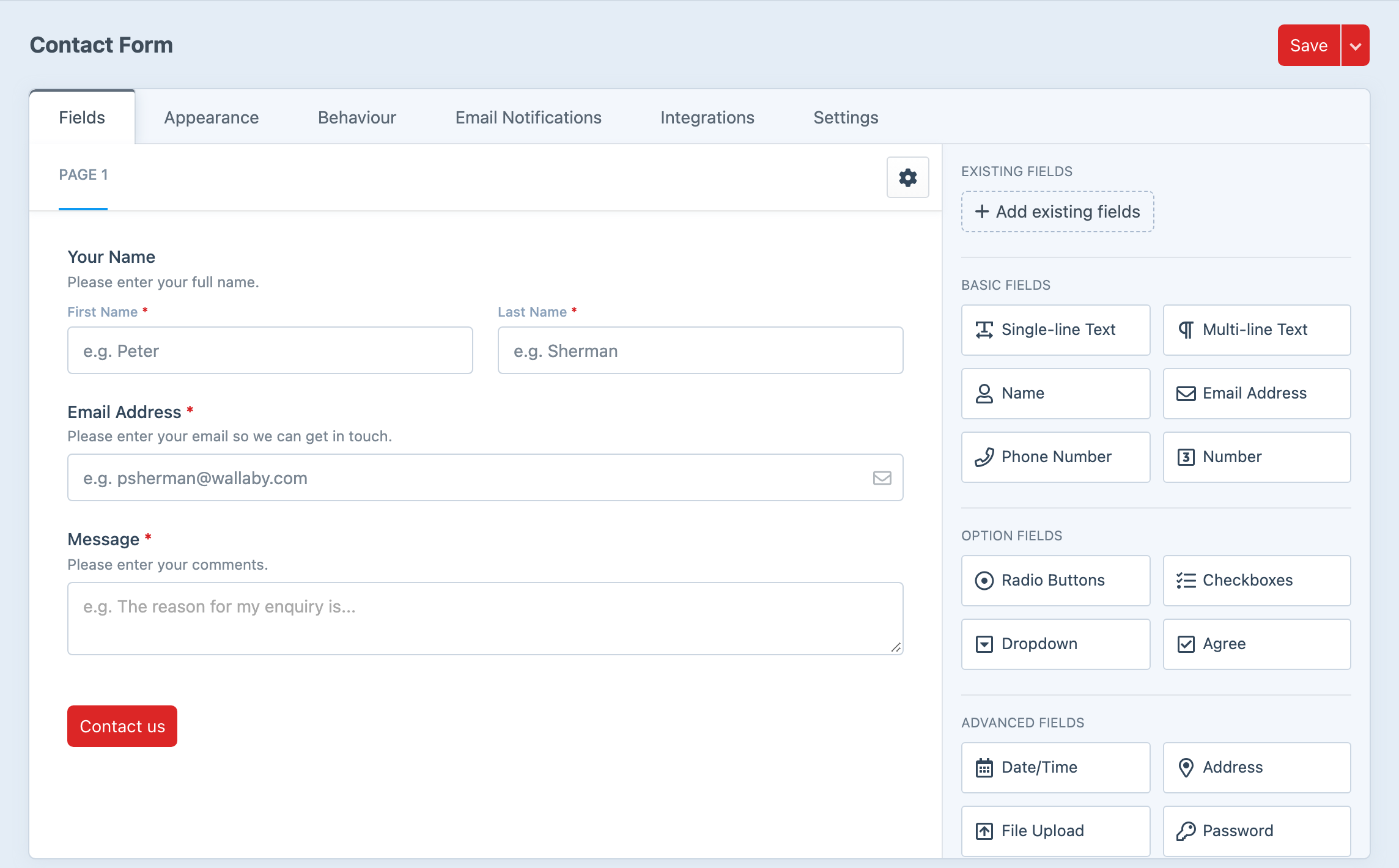Add a Multi-line Text field
The height and width of the screenshot is (868, 1399).
[1257, 330]
